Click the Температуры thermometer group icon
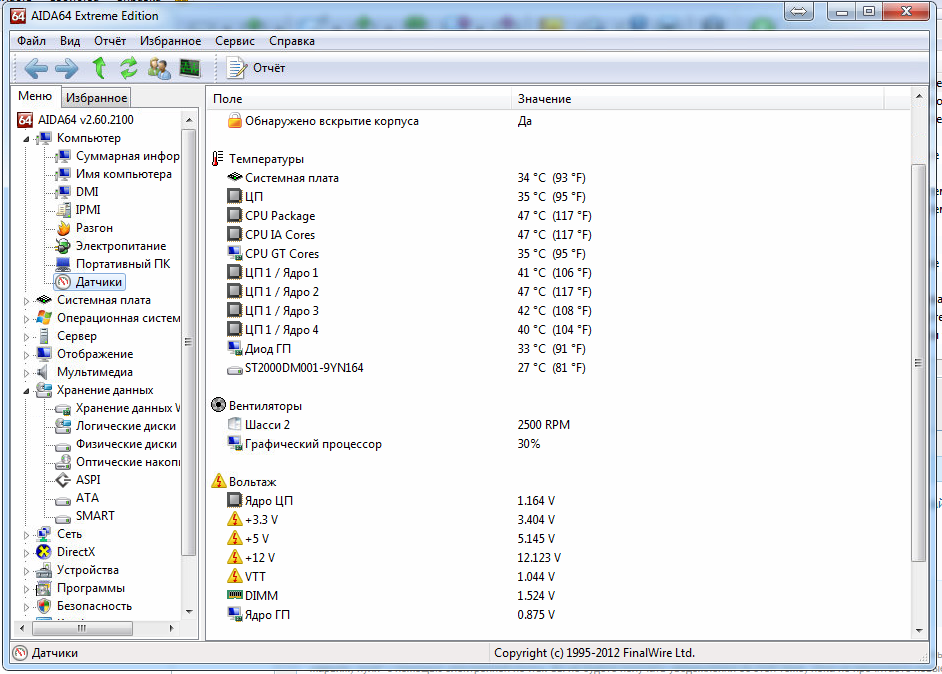 coord(217,159)
